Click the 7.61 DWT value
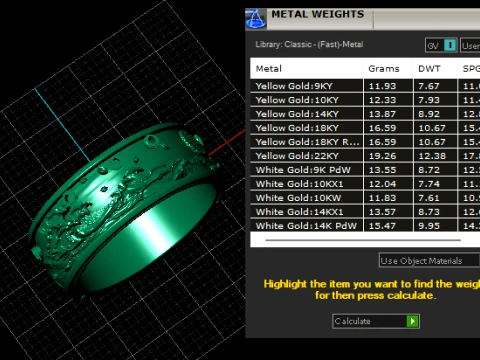Screen dimensions: 480x360 [429, 198]
